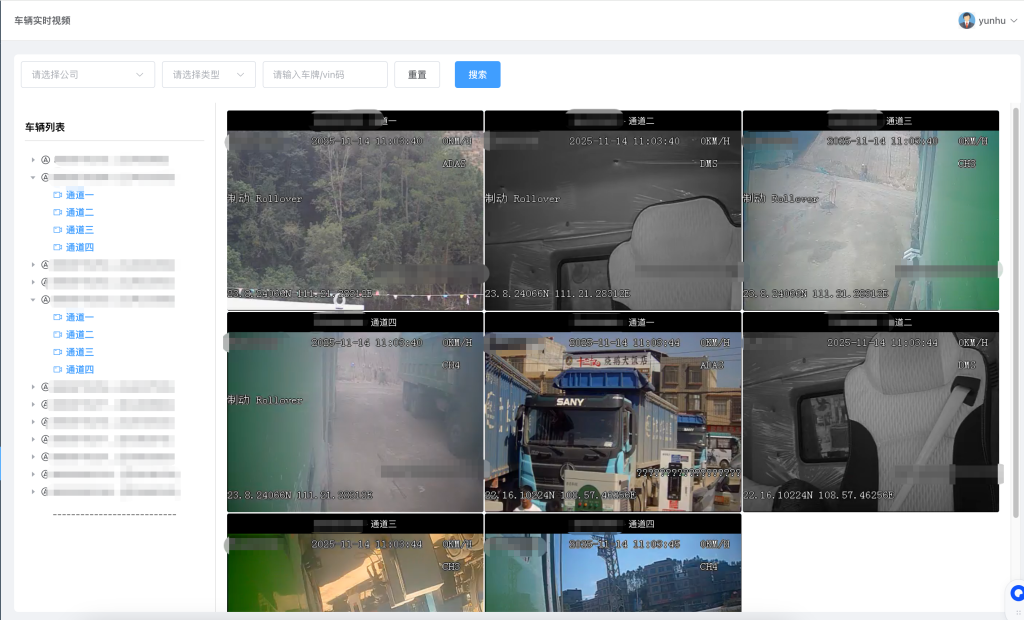Click camera icon beside 通道二 in second expanded vehicle
The width and height of the screenshot is (1024, 620).
click(57, 335)
